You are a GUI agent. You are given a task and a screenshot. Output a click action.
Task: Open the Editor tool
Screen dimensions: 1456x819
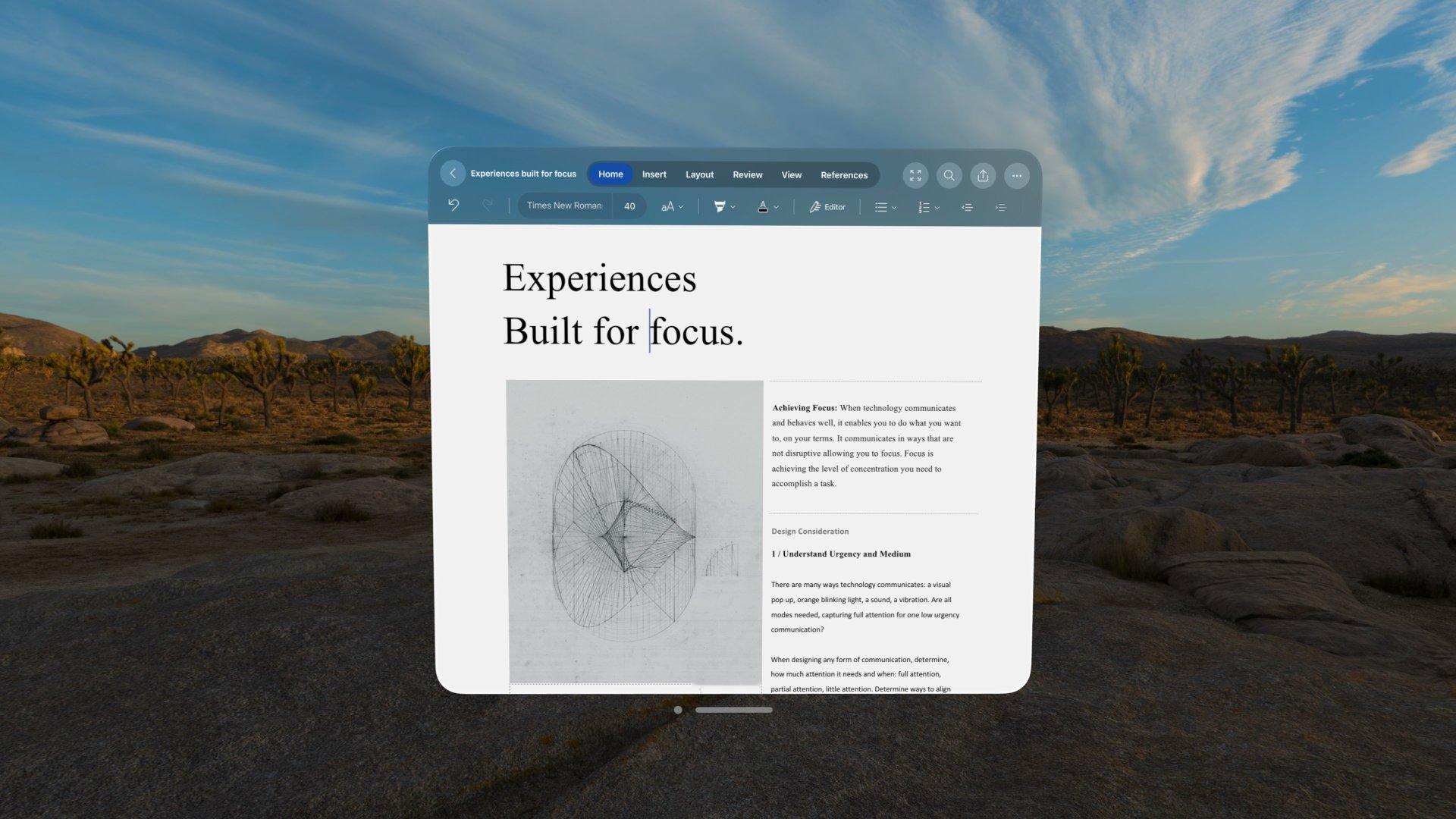pyautogui.click(x=827, y=207)
